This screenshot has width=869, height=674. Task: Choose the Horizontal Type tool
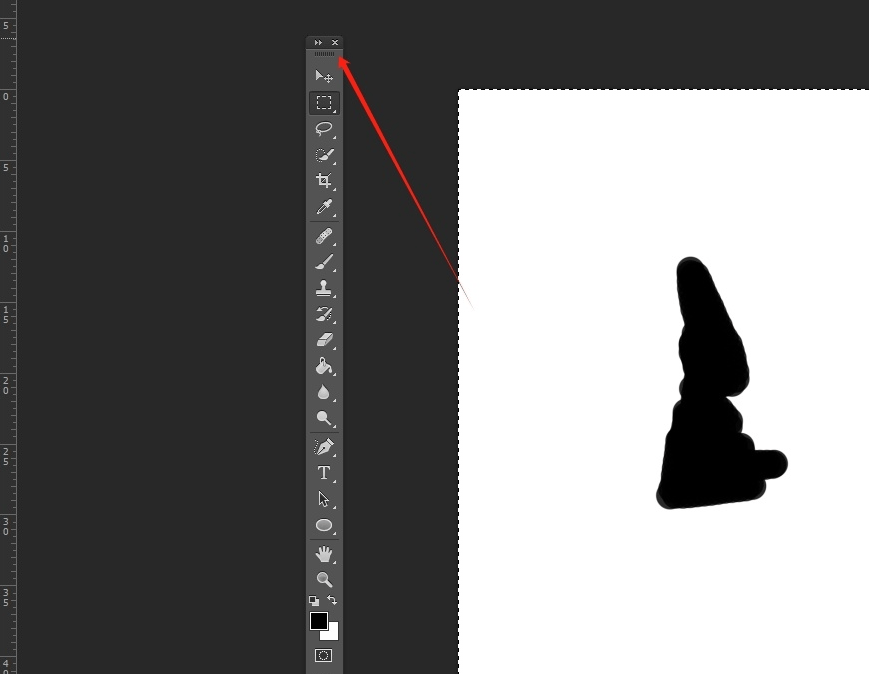coord(324,473)
